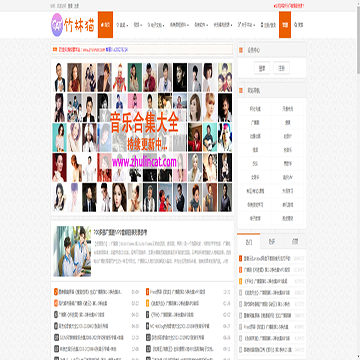Viewport: 360px width, 360px height.
Task: Open the orange highlighted tab left of search
Action: [285, 25]
